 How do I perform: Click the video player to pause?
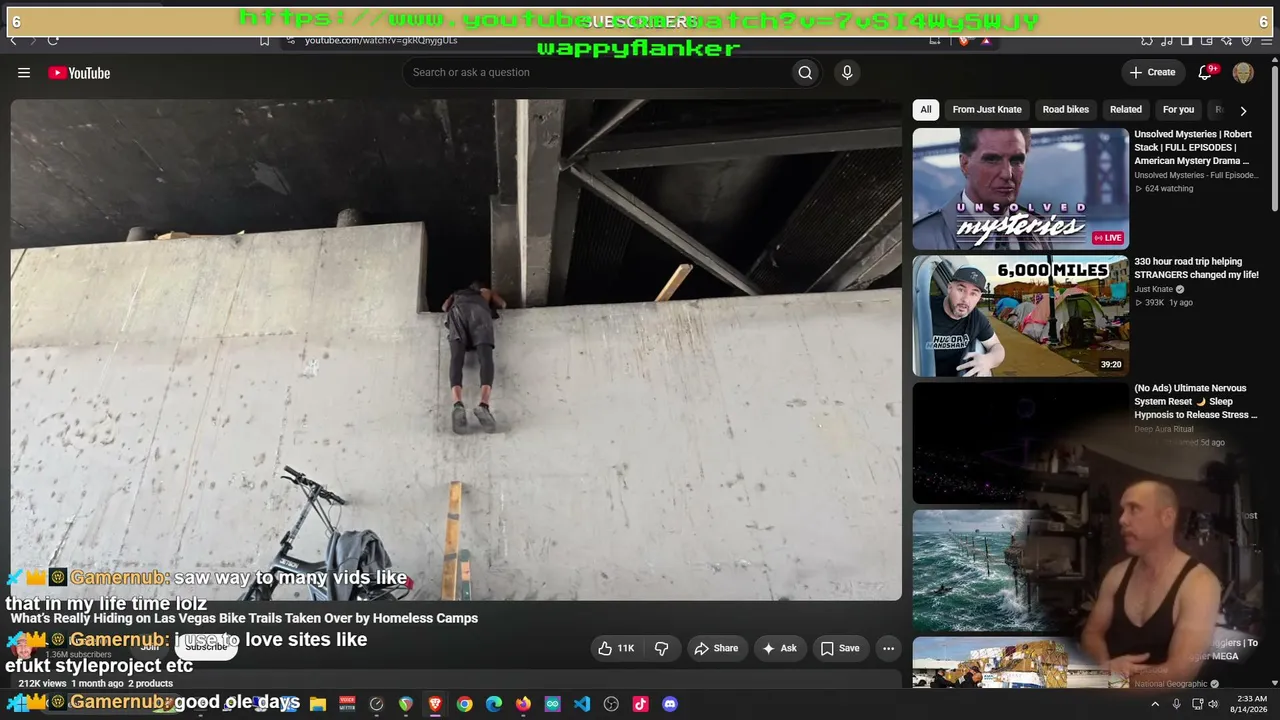pos(456,350)
